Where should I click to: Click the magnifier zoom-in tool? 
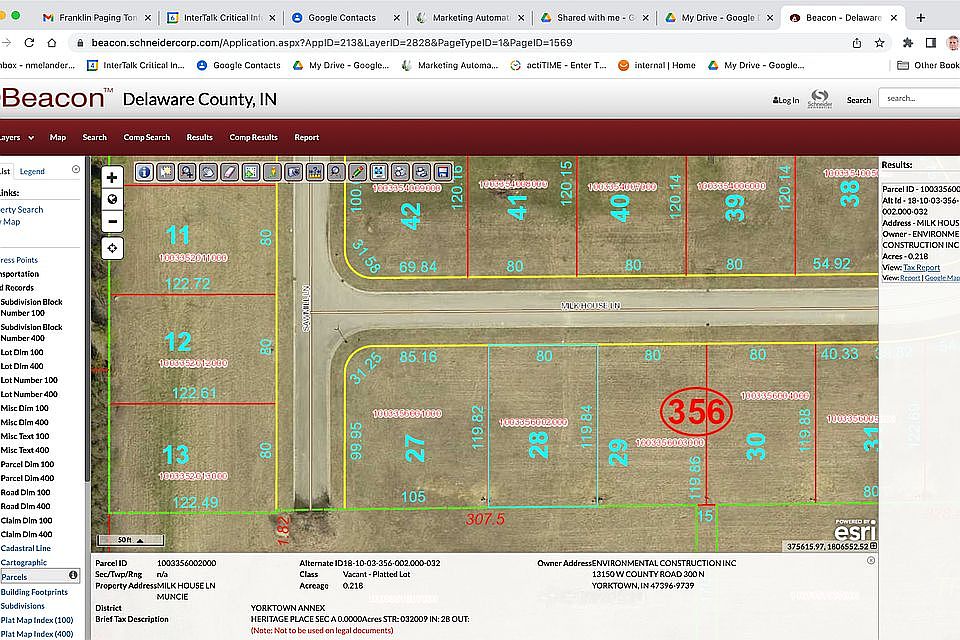[x=187, y=171]
